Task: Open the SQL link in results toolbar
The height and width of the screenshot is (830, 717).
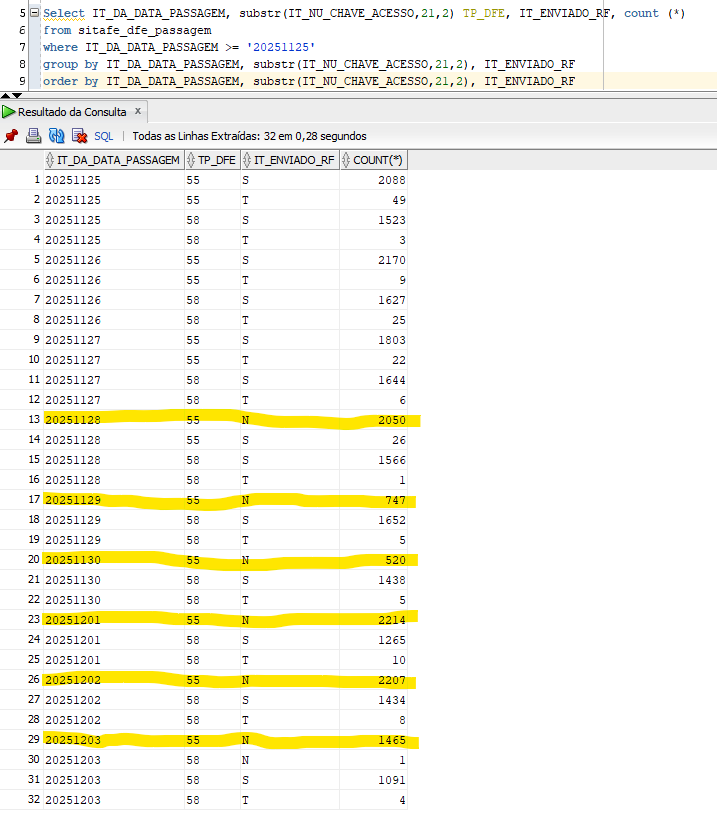Action: coord(103,136)
